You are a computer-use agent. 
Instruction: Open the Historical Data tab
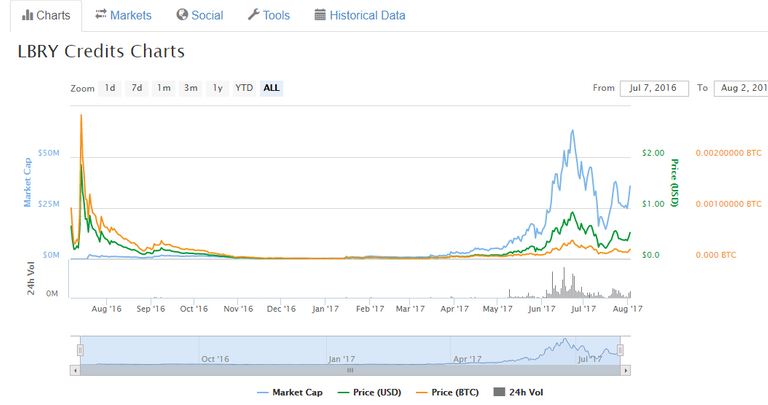click(x=360, y=16)
